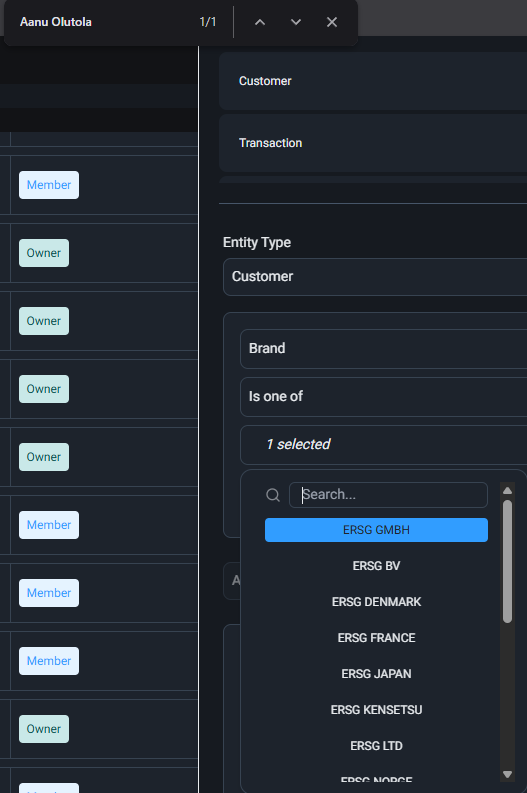
Task: Open the Customer section card
Action: [x=373, y=81]
